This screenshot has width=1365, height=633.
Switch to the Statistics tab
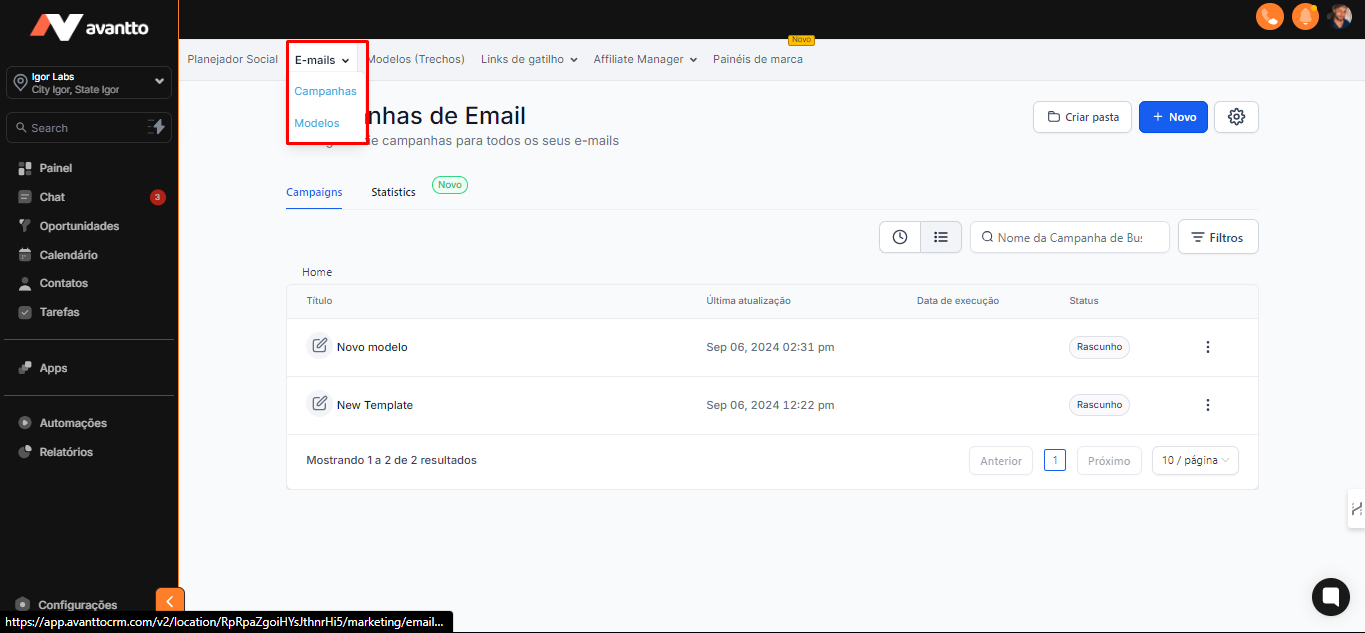click(393, 192)
